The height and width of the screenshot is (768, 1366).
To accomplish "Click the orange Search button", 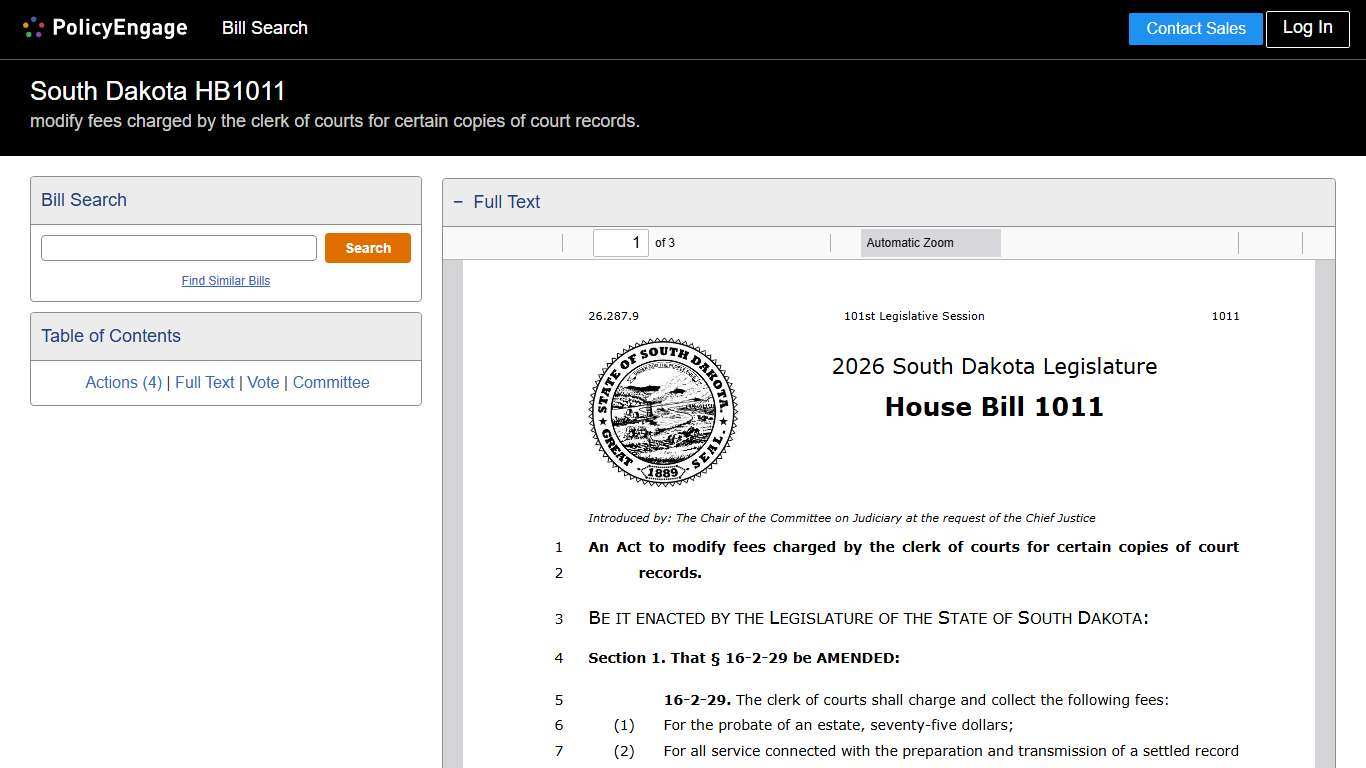I will coord(367,247).
